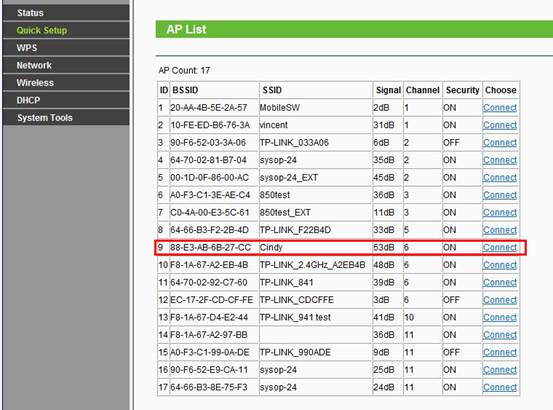Screen dimensions: 553x410
Task: Connect to TP-LINK_941 test network
Action: [500, 317]
